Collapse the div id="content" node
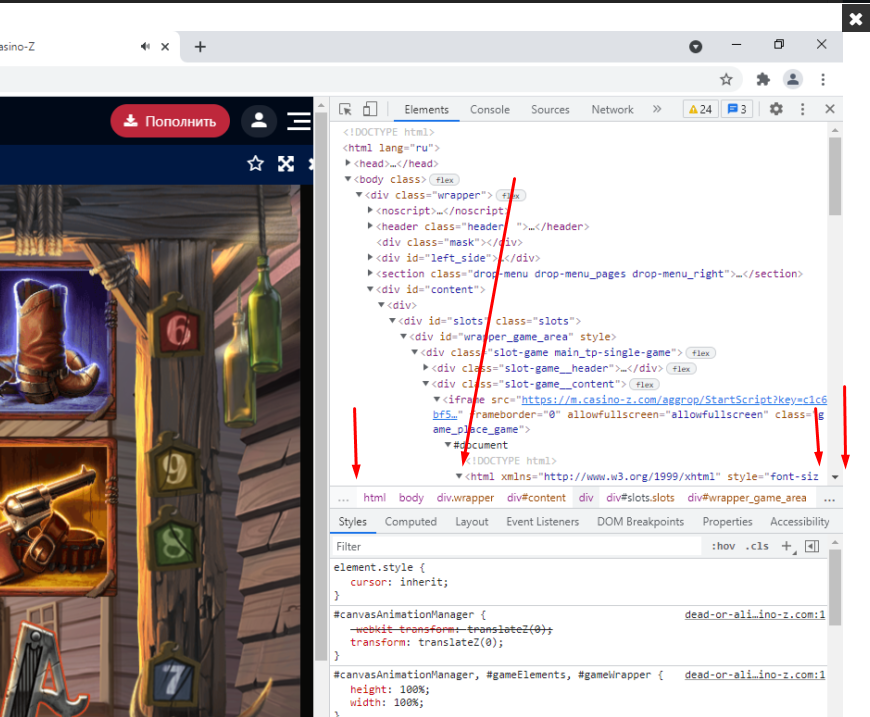Viewport: 870px width, 717px height. tap(371, 289)
